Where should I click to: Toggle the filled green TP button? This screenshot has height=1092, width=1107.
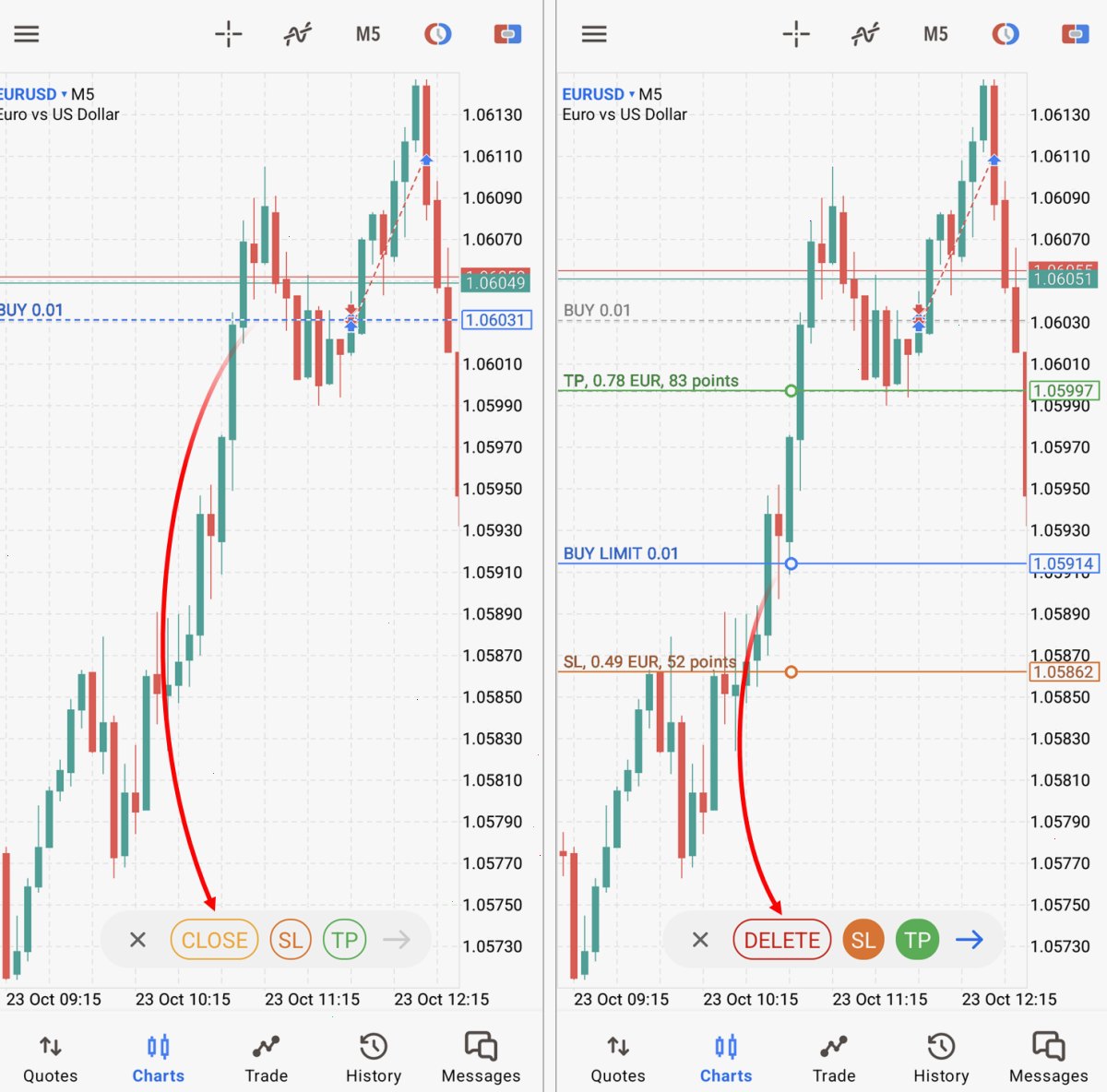pyautogui.click(x=917, y=940)
